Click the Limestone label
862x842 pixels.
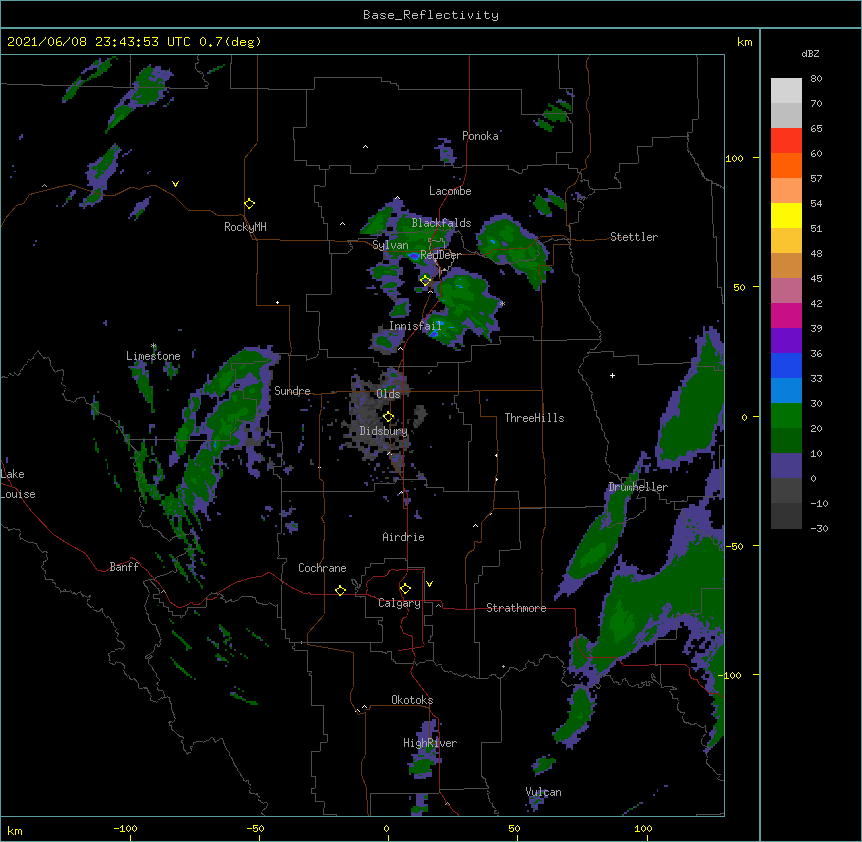click(153, 356)
